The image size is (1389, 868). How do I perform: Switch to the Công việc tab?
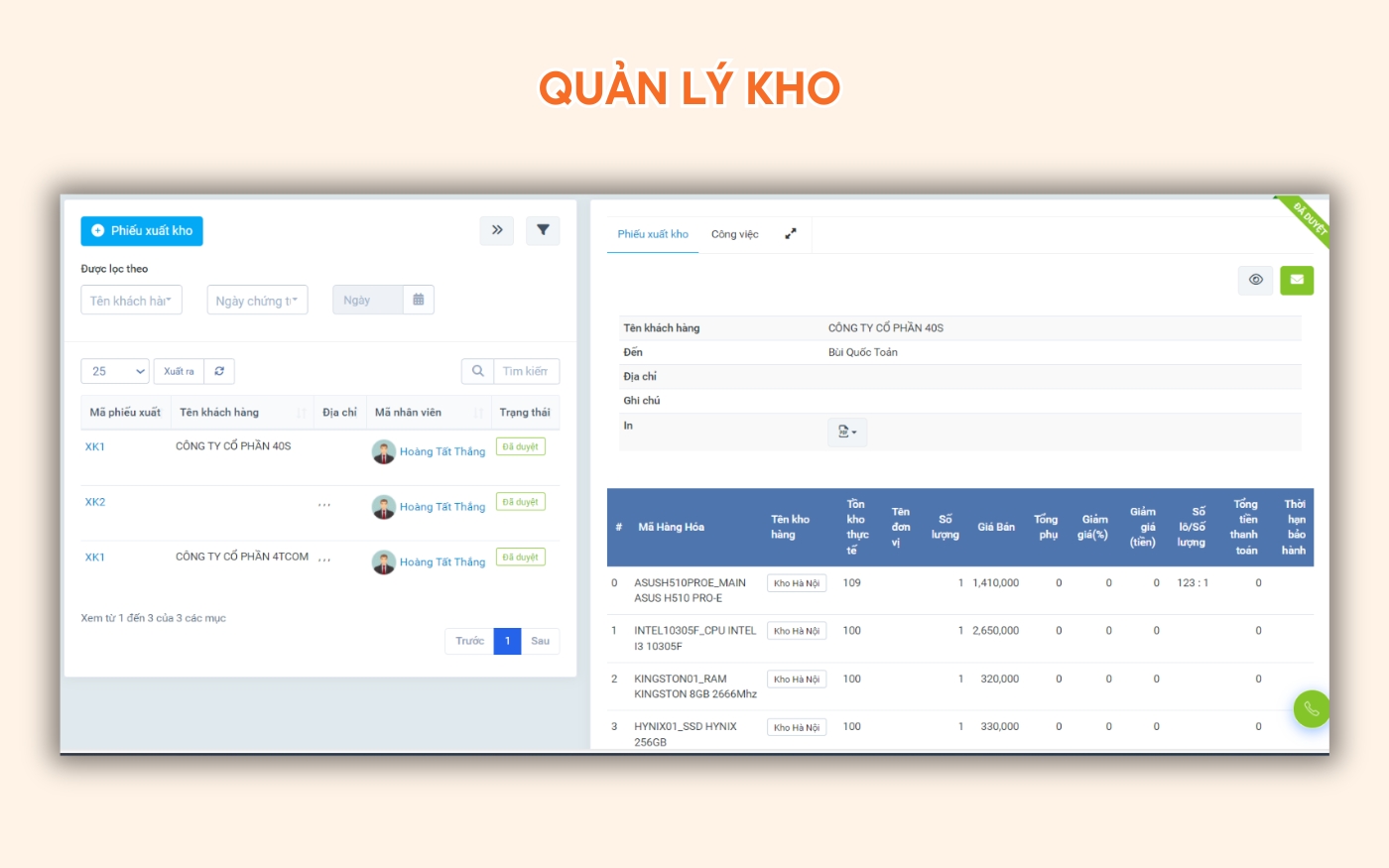[733, 233]
